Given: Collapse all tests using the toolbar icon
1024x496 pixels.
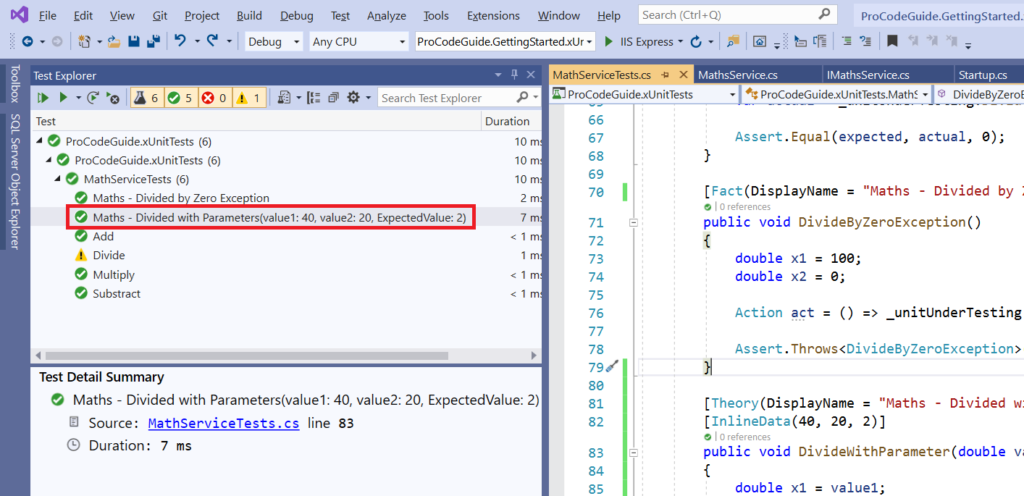Looking at the screenshot, I should tap(334, 98).
